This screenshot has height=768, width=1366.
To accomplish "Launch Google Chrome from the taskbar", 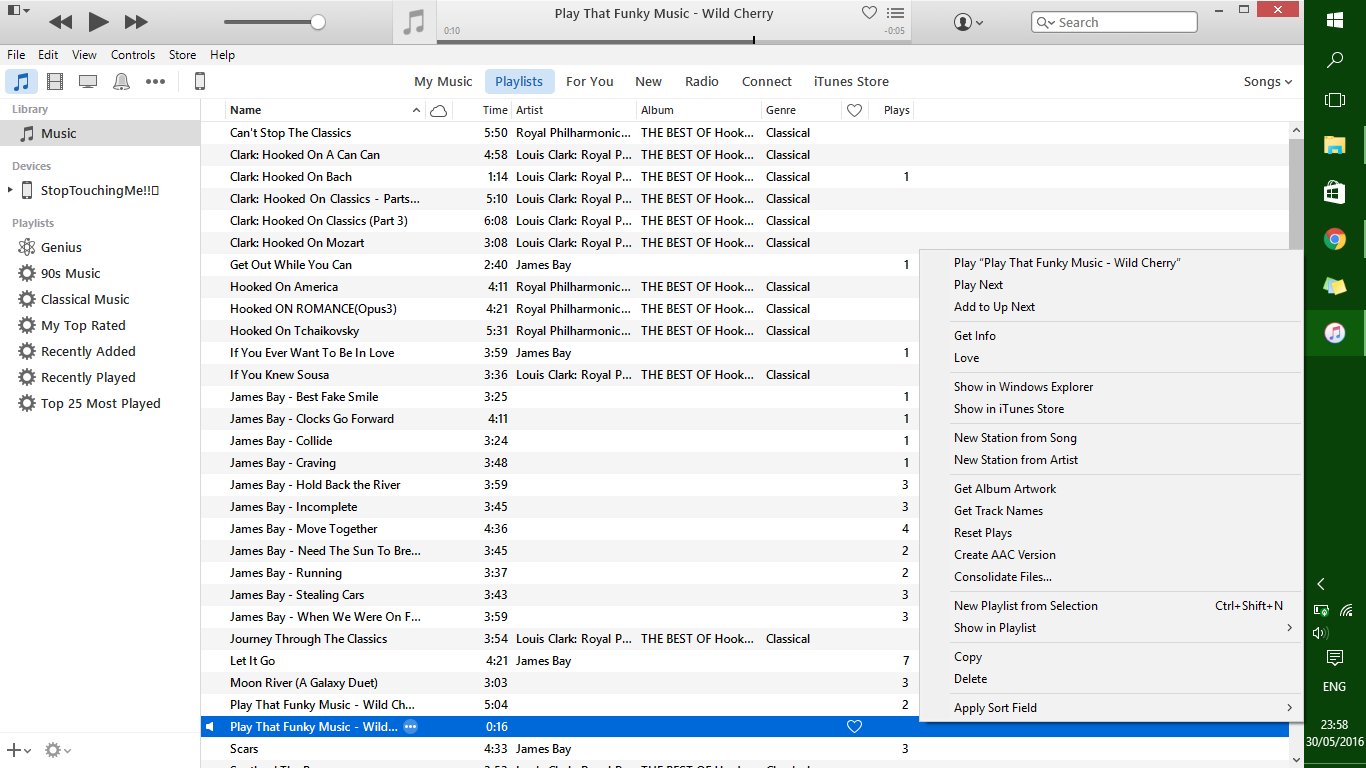I will [x=1334, y=239].
